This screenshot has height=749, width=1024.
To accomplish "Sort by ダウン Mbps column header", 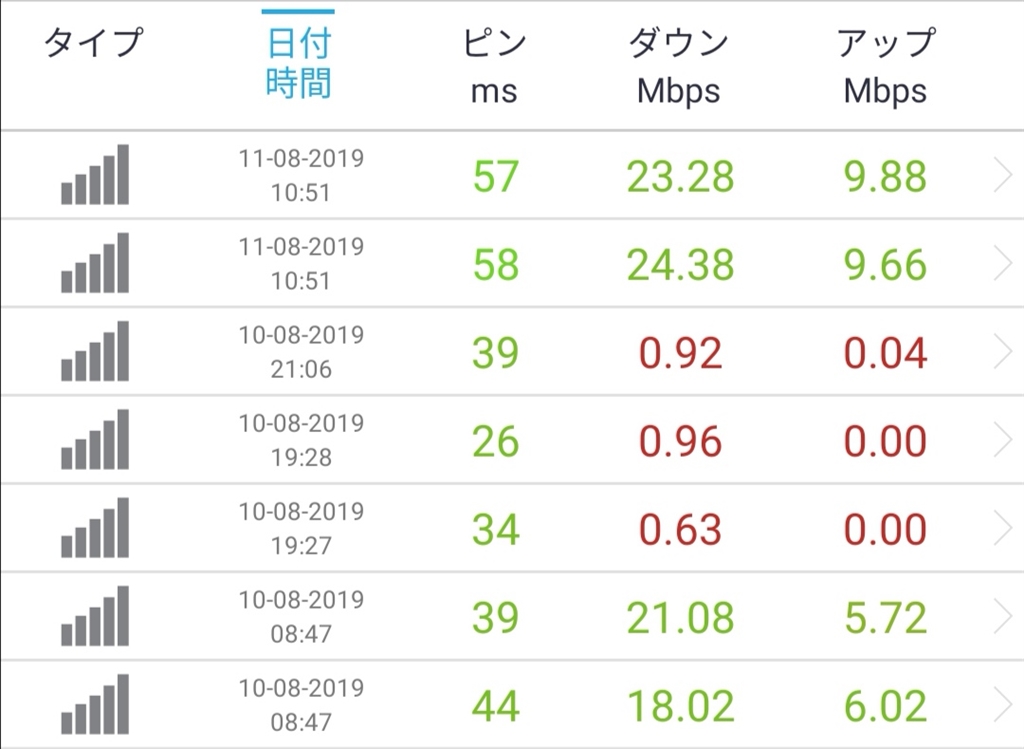I will tap(679, 66).
